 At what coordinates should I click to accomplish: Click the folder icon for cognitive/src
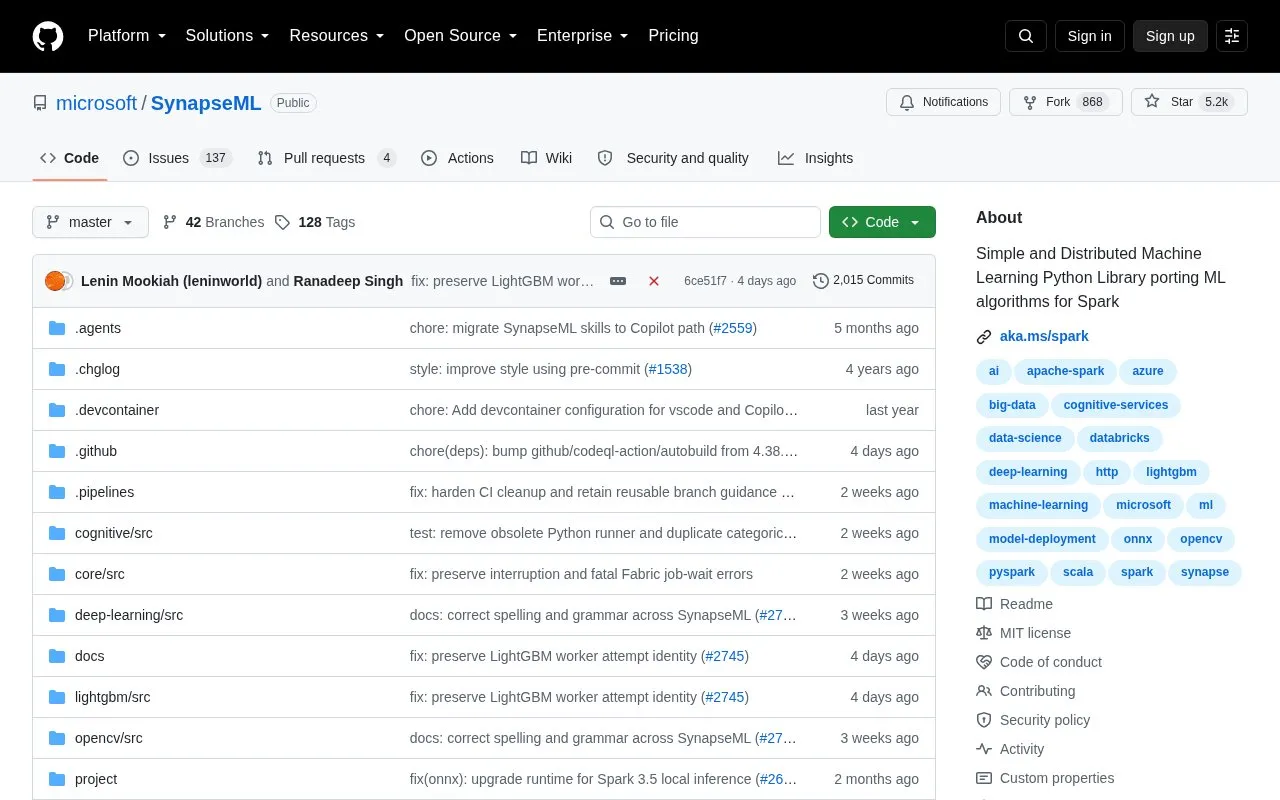[x=57, y=533]
